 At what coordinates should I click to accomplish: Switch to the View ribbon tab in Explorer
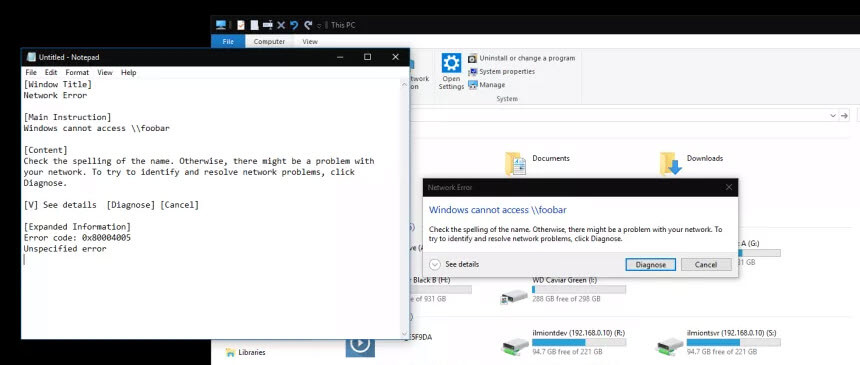click(310, 42)
